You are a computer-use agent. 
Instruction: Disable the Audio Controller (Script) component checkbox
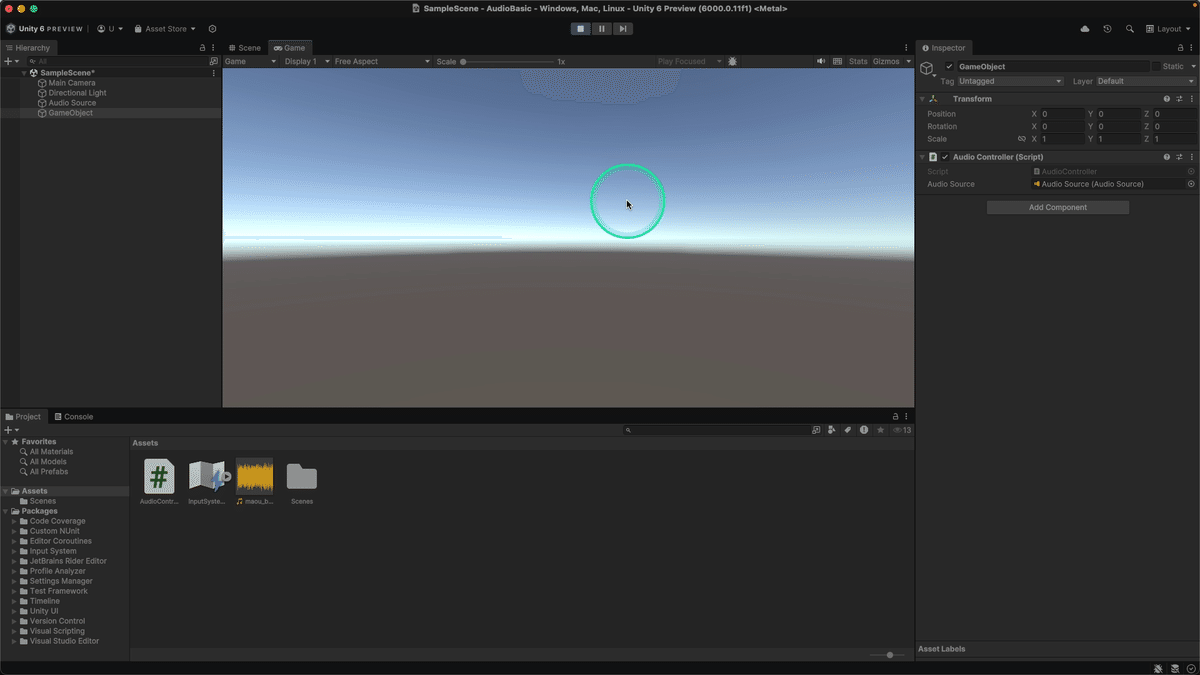(x=945, y=157)
